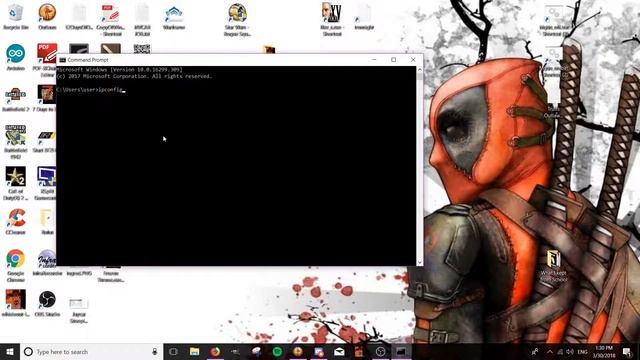Open the 7 Days to Die shortcut
The image size is (640, 360).
[46, 98]
